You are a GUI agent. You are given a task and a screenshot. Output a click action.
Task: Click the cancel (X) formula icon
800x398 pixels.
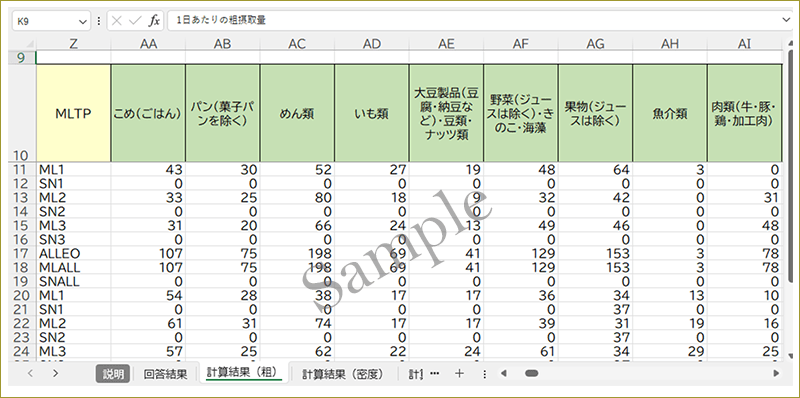117,21
